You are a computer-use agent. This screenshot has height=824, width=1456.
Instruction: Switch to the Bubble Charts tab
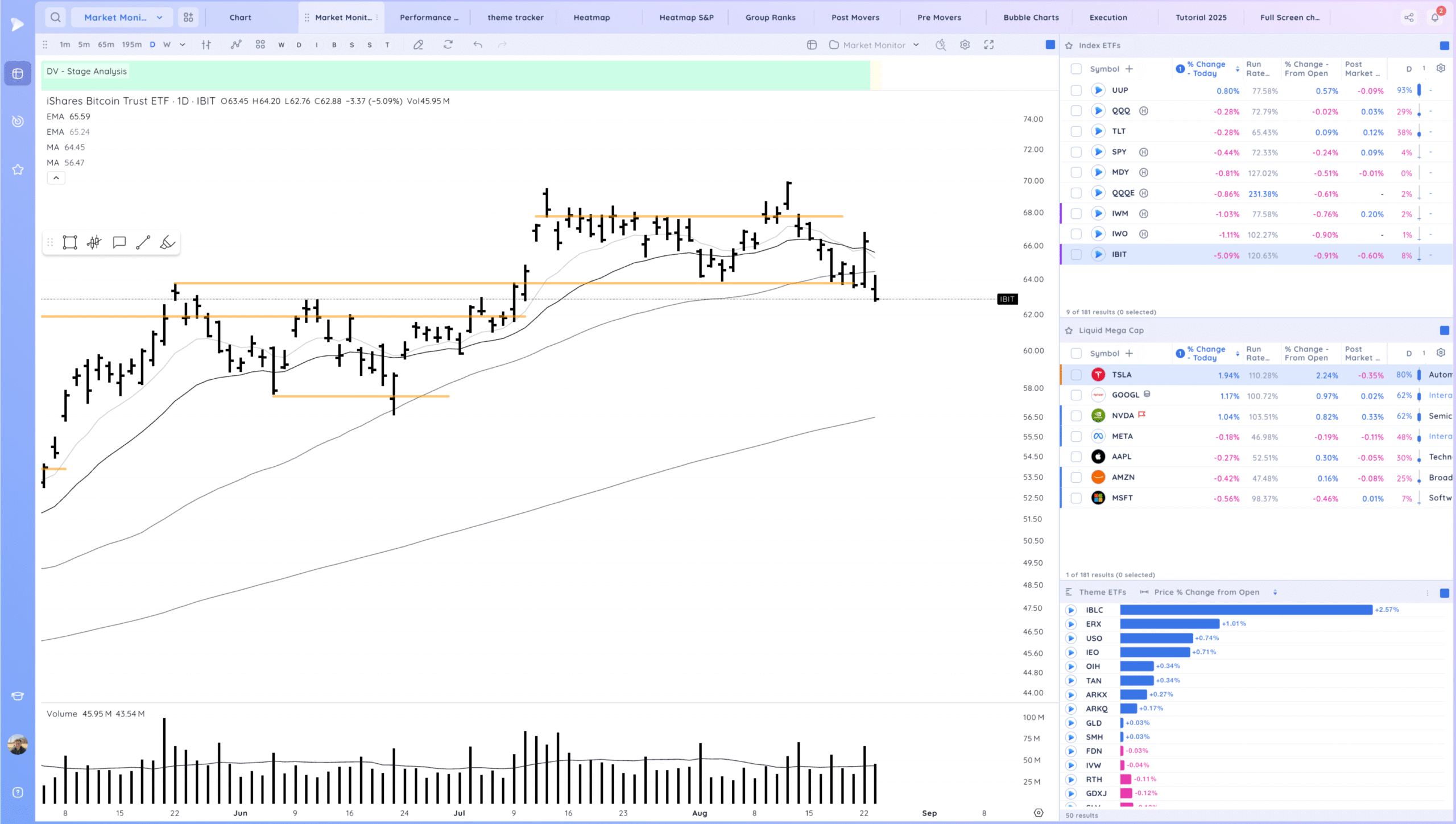(1031, 18)
